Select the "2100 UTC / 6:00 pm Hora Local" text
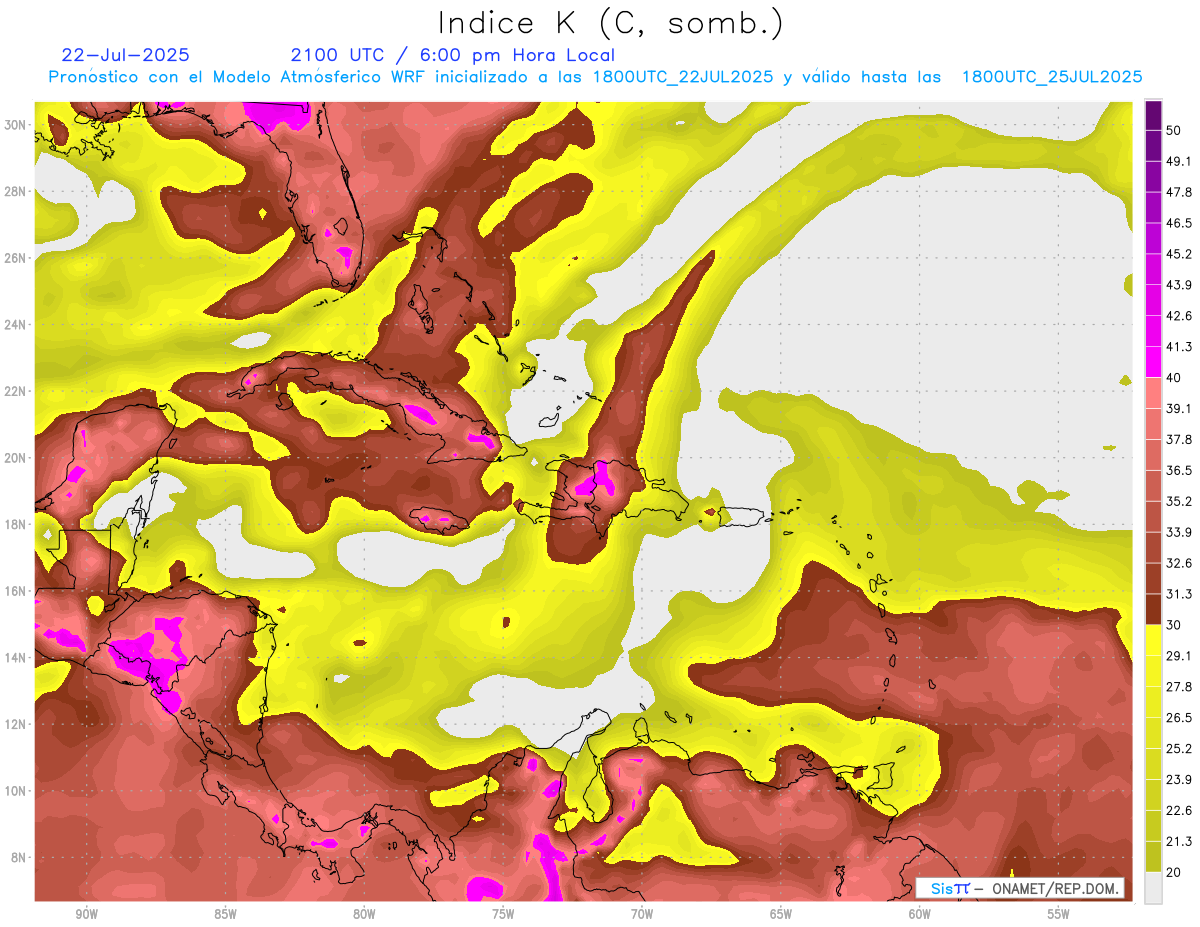1200x927 pixels. click(x=452, y=55)
